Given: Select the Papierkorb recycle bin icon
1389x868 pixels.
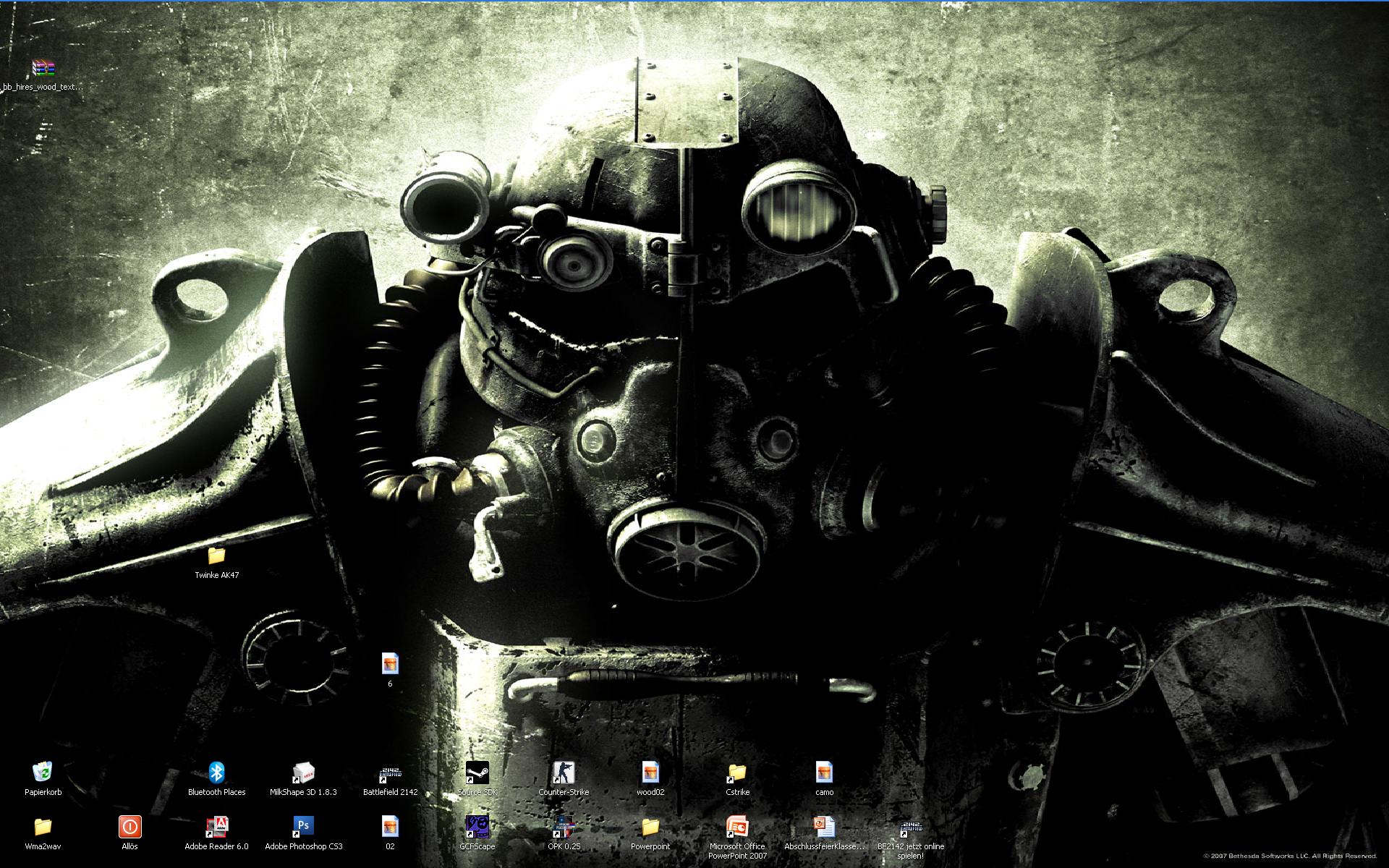Looking at the screenshot, I should point(43,773).
